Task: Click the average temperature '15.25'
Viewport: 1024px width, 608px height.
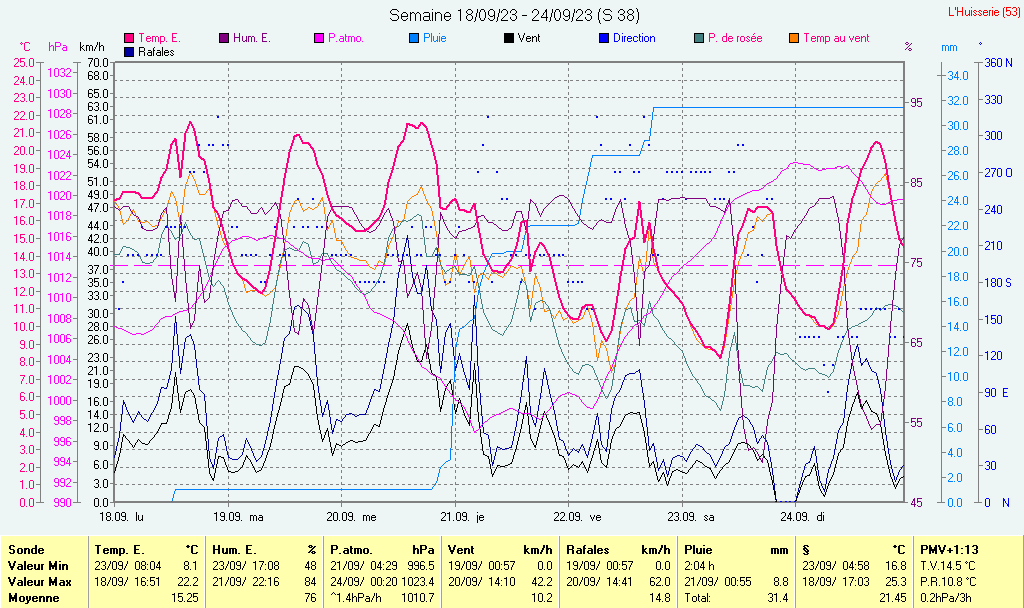Action: pos(185,598)
